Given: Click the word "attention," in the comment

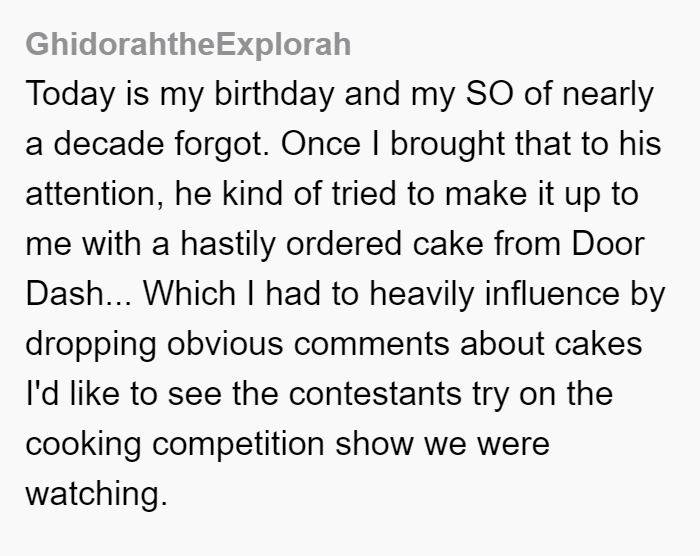Looking at the screenshot, I should pos(95,195).
